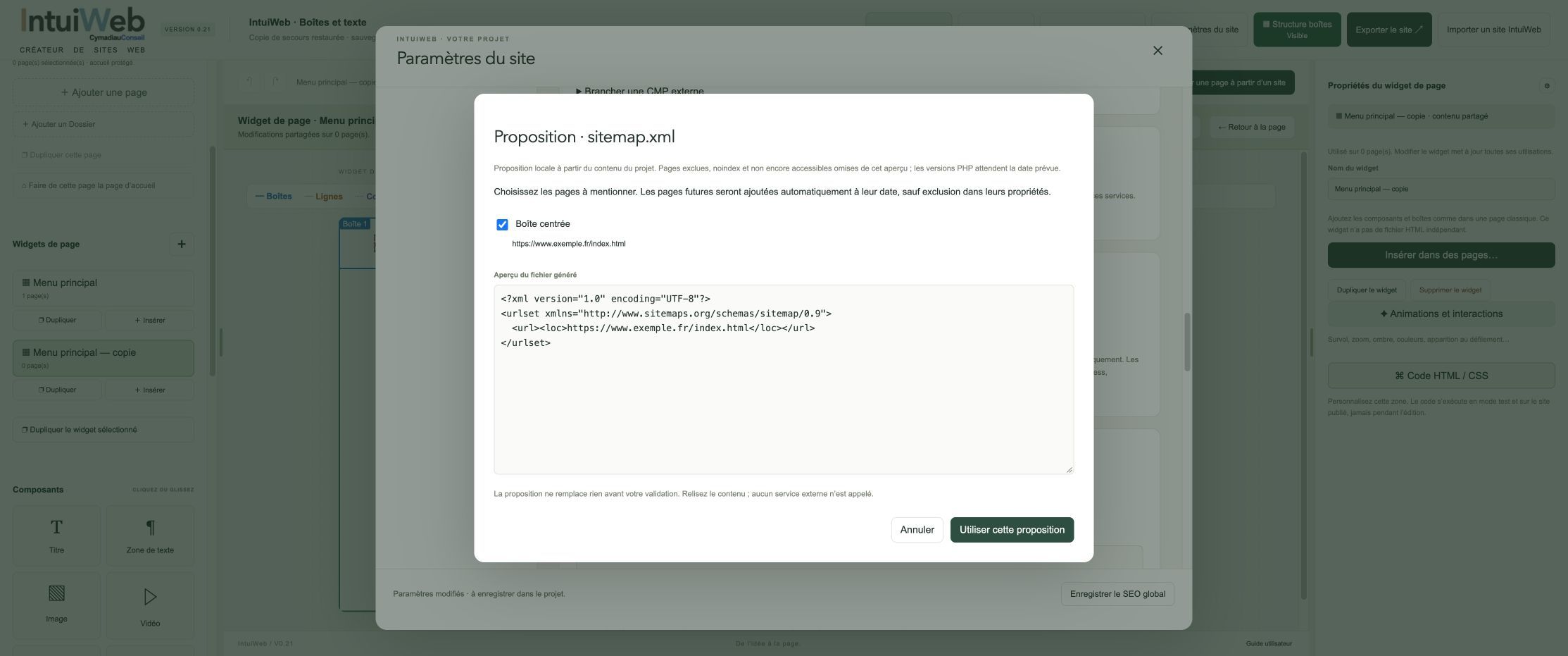Click Faire de cette page la page d'accueil
Viewport: 1568px width, 656px height.
tap(104, 186)
